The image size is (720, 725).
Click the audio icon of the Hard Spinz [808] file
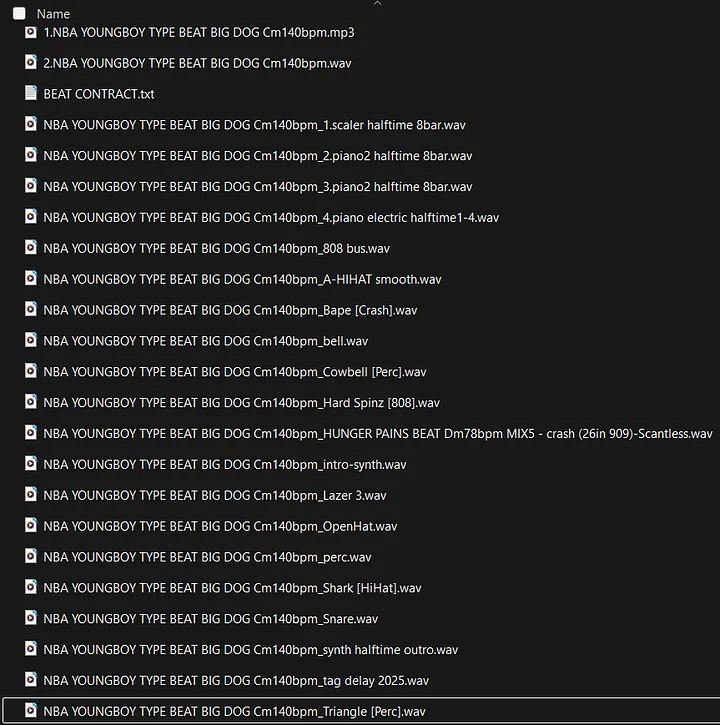31,402
